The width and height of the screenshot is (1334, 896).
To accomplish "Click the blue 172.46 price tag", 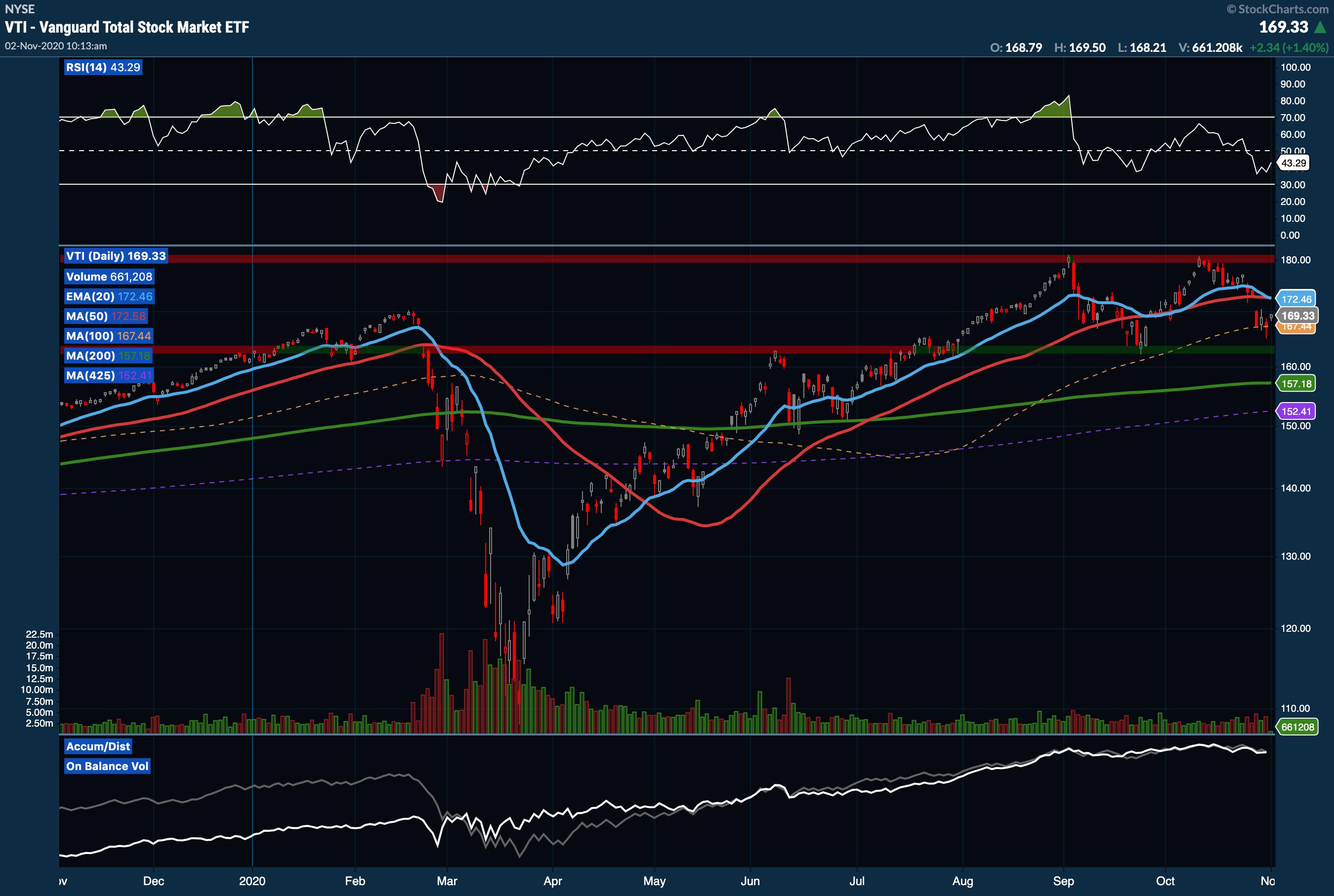I will pyautogui.click(x=1296, y=299).
